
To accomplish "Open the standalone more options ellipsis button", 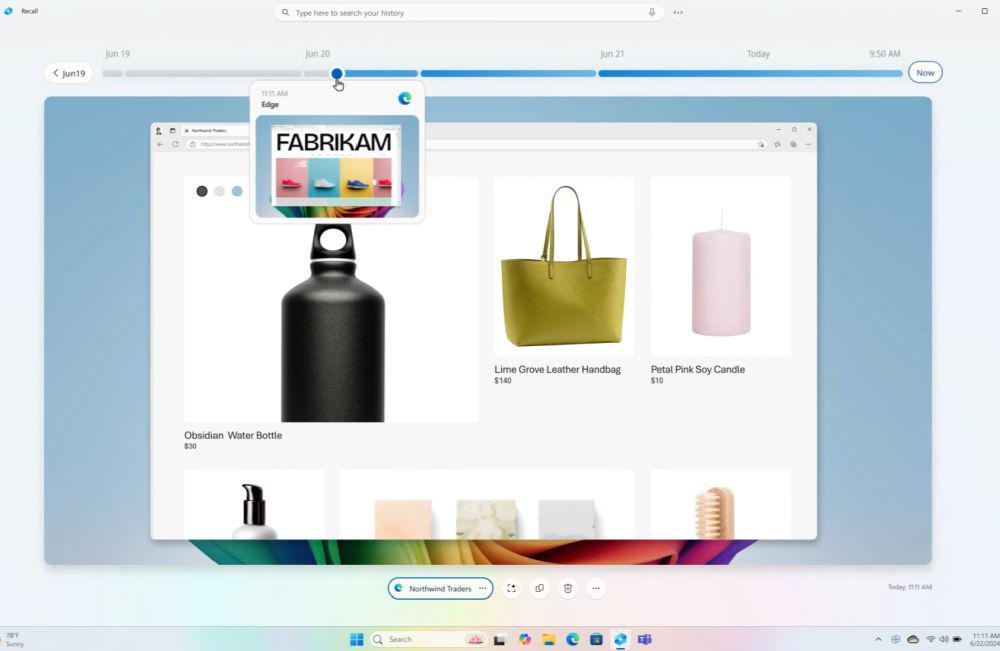I will pyautogui.click(x=596, y=588).
